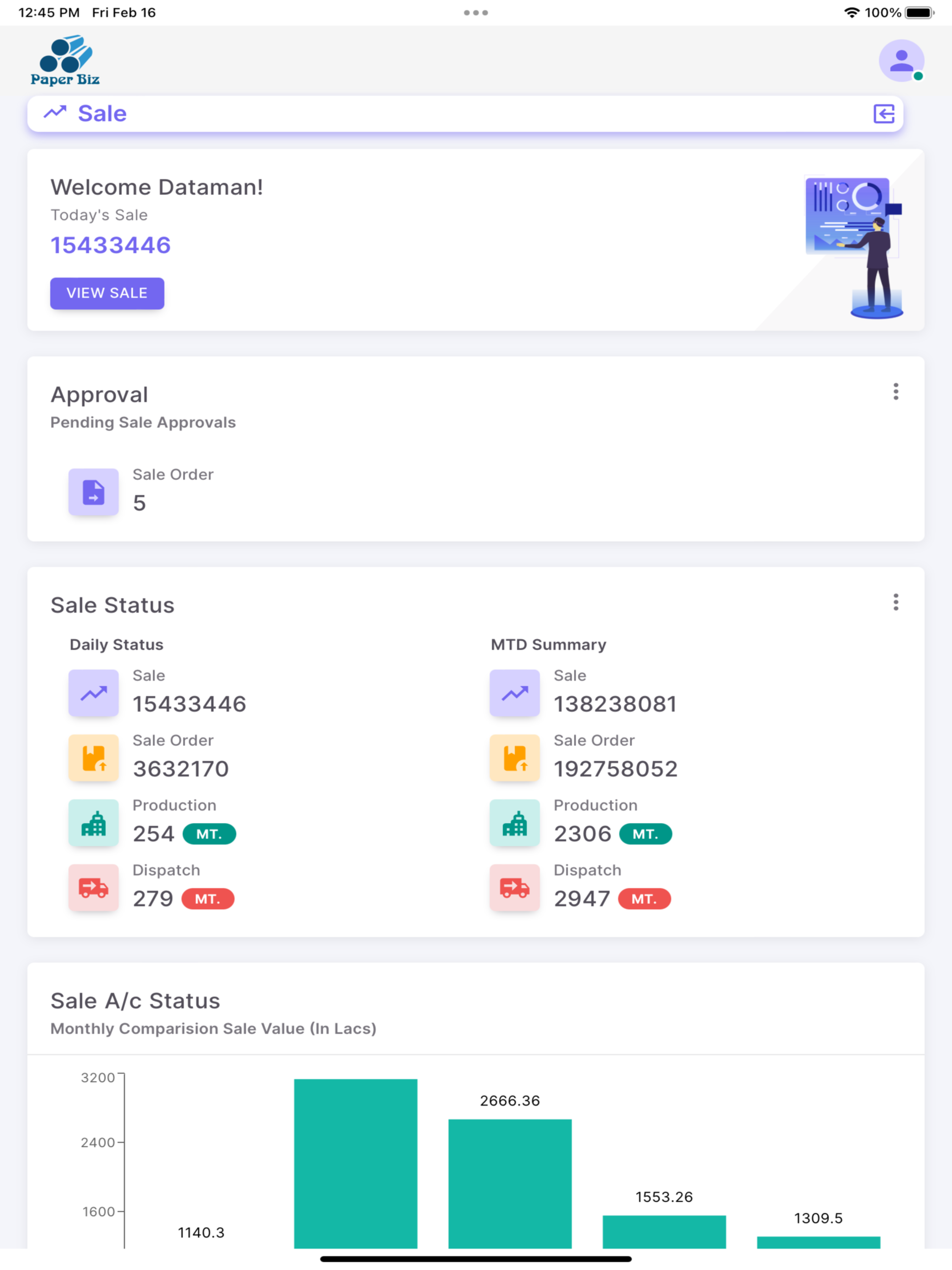Tap the pending Sale Order document icon
Viewport: 952px width, 1270px height.
[x=93, y=492]
